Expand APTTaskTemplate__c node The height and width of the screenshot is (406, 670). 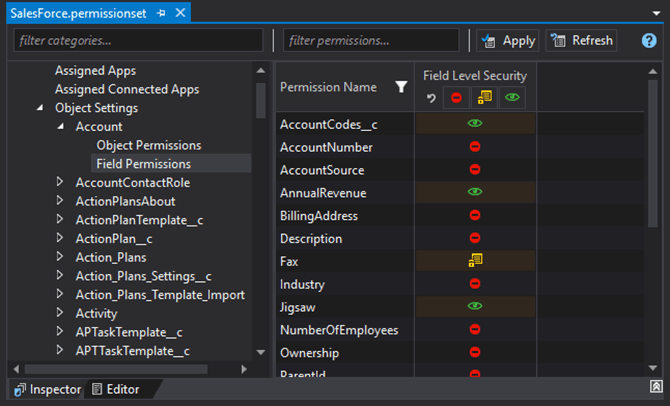pos(60,350)
